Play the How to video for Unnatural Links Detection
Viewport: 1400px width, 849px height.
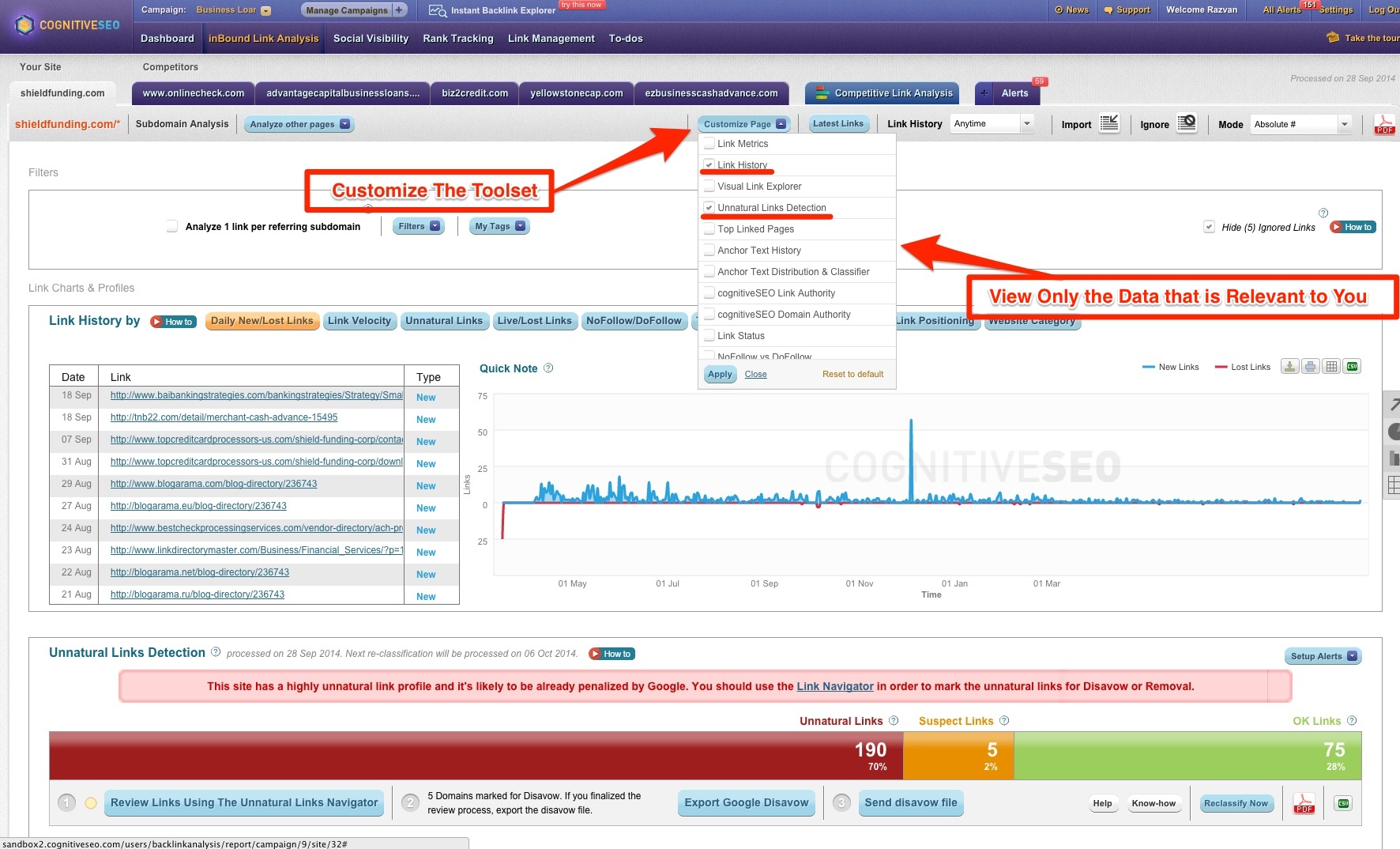coord(610,654)
